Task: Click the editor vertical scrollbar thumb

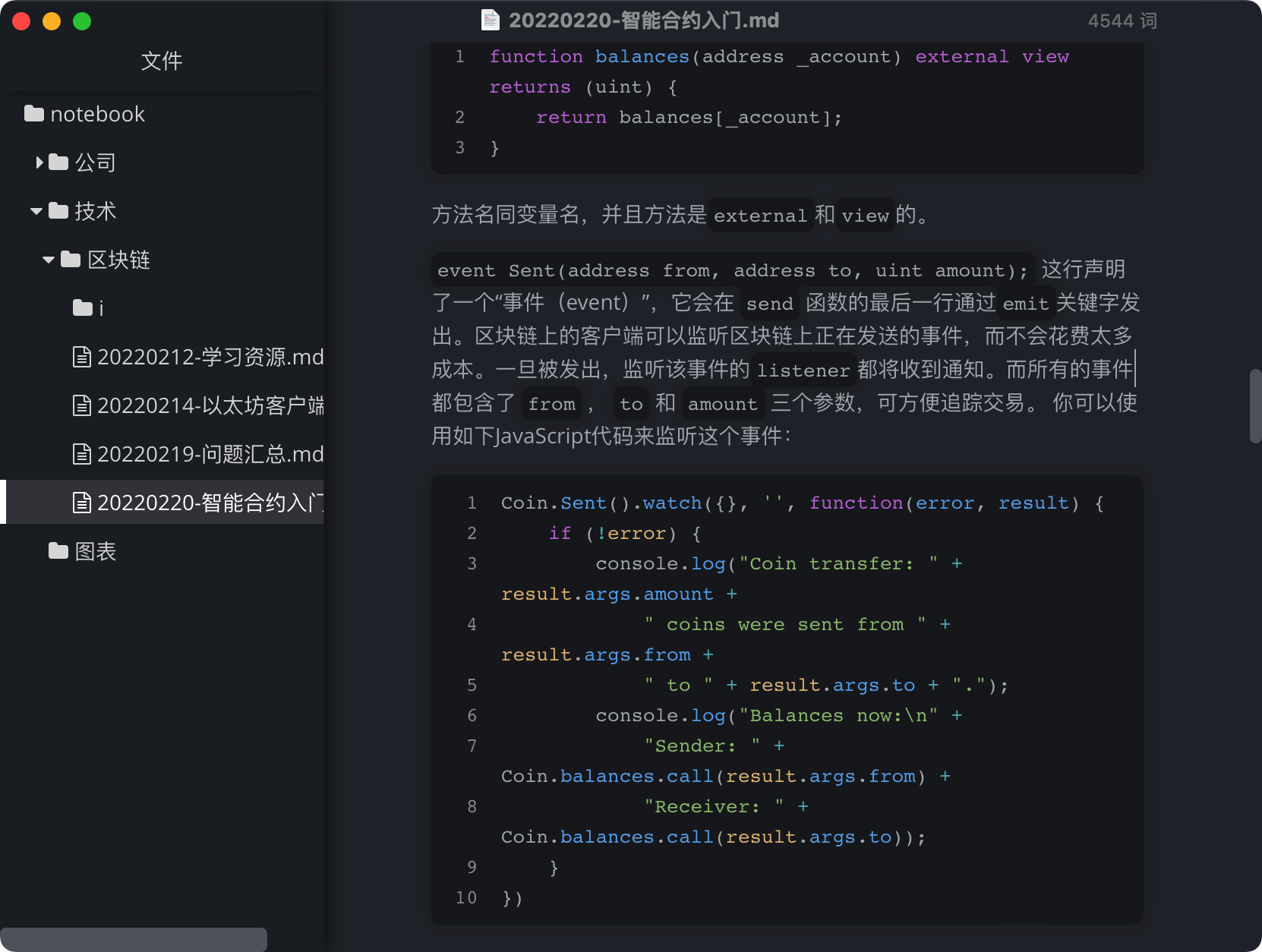Action: tap(1255, 405)
